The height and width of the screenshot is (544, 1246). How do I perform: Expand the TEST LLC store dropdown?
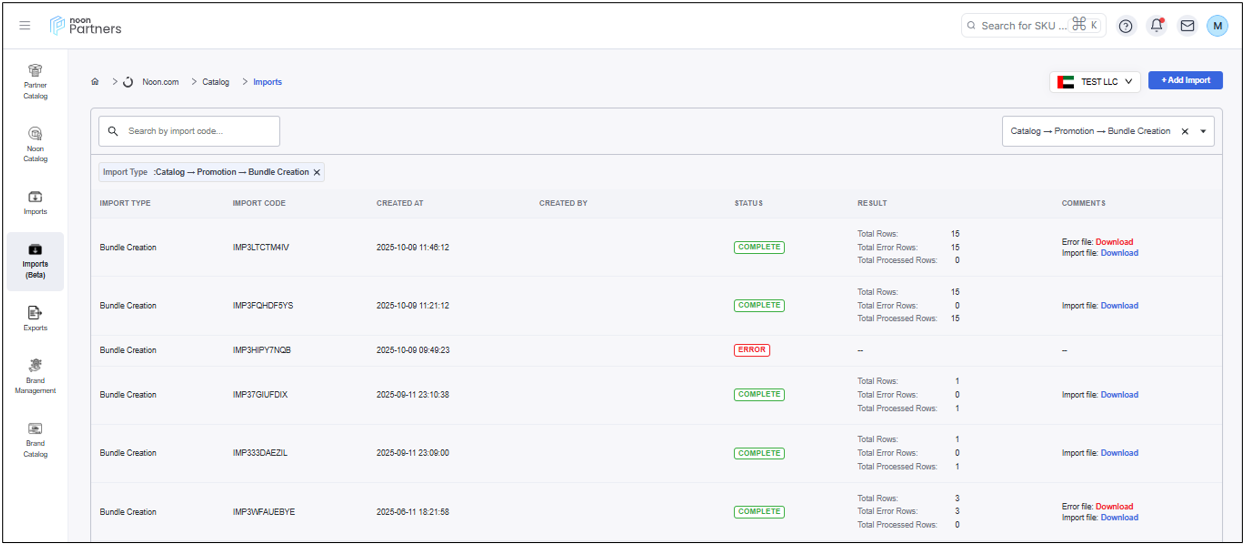click(x=1095, y=82)
